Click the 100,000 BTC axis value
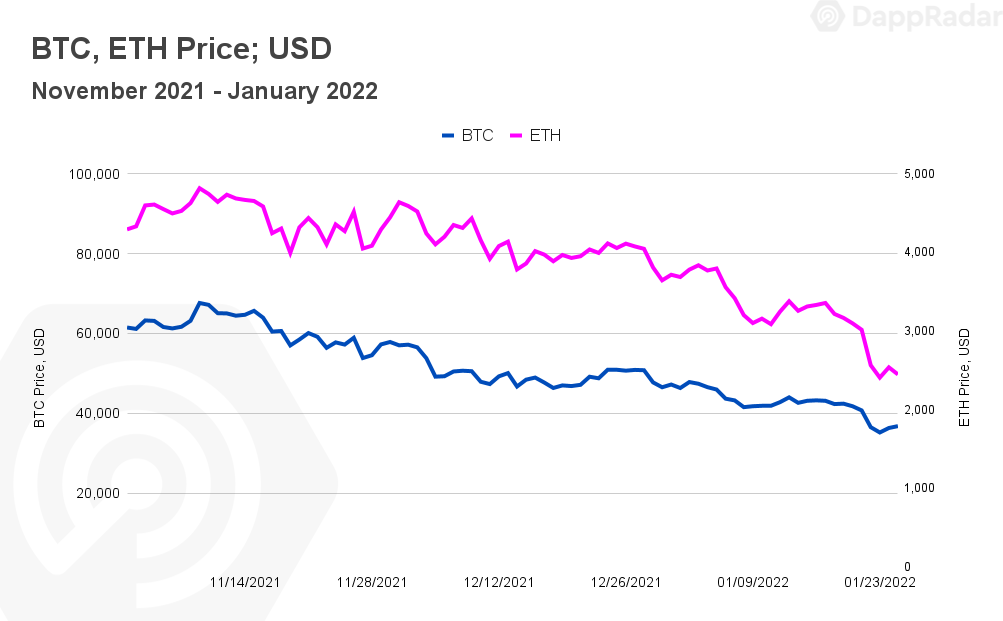 click(94, 174)
